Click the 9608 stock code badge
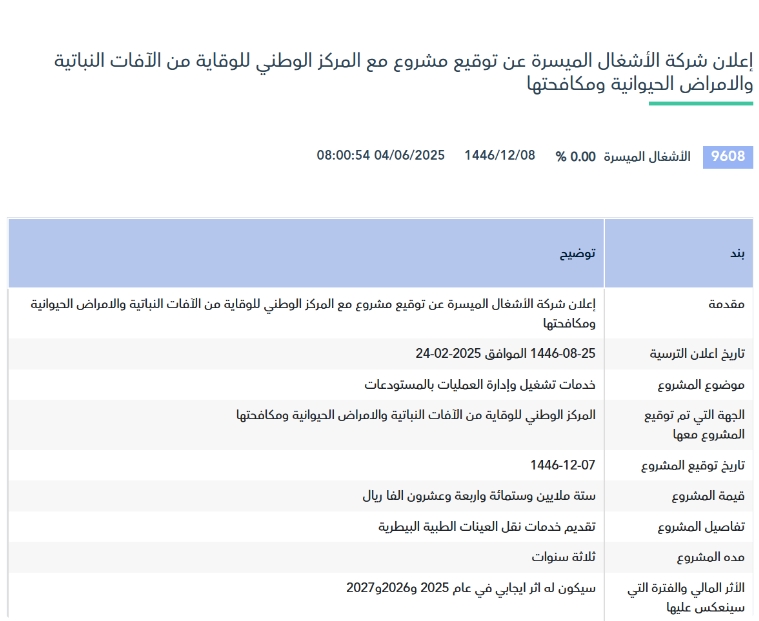This screenshot has width=759, height=621. pyautogui.click(x=727, y=156)
